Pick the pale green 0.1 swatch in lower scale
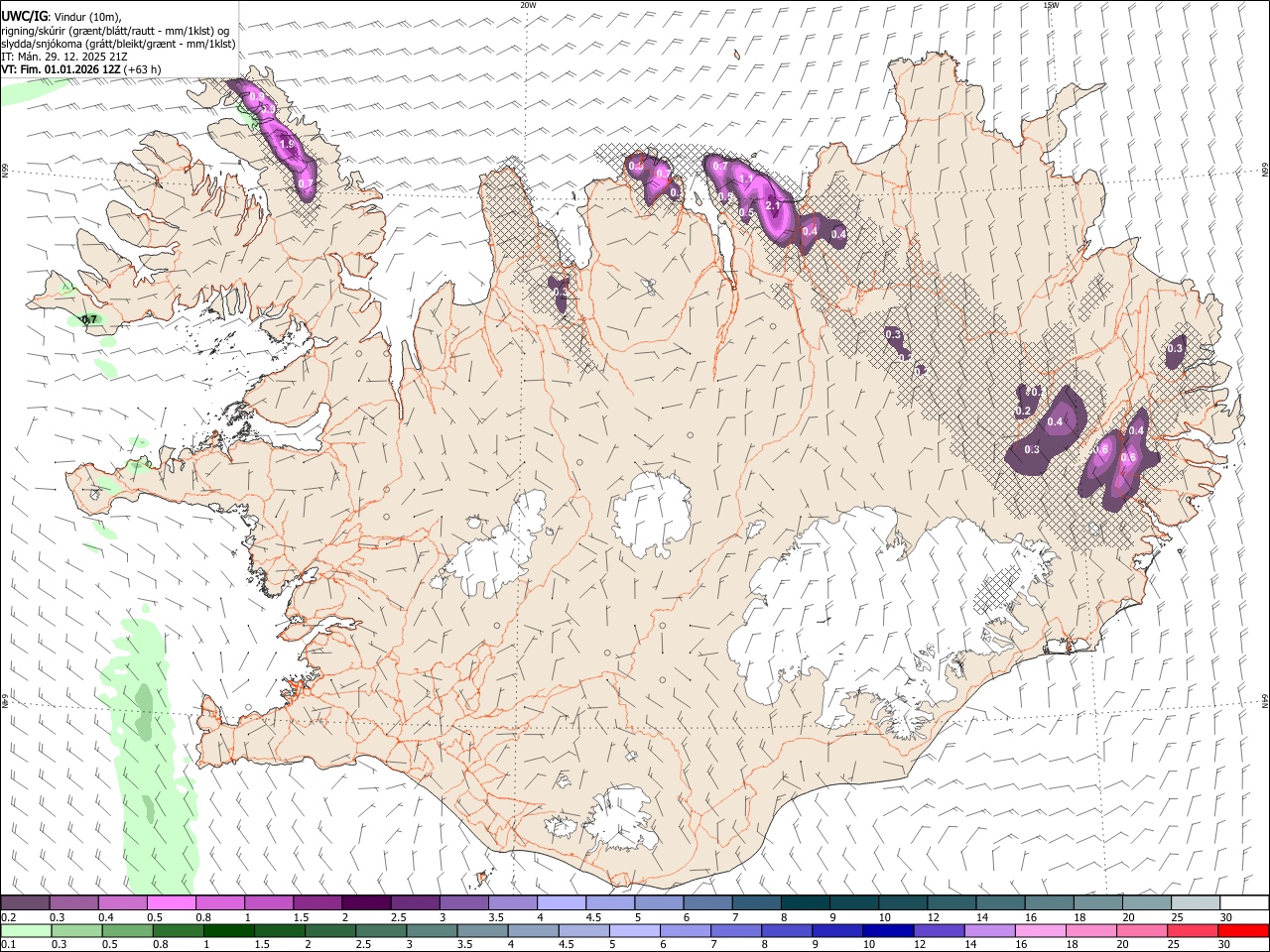1270x952 pixels. (26, 930)
